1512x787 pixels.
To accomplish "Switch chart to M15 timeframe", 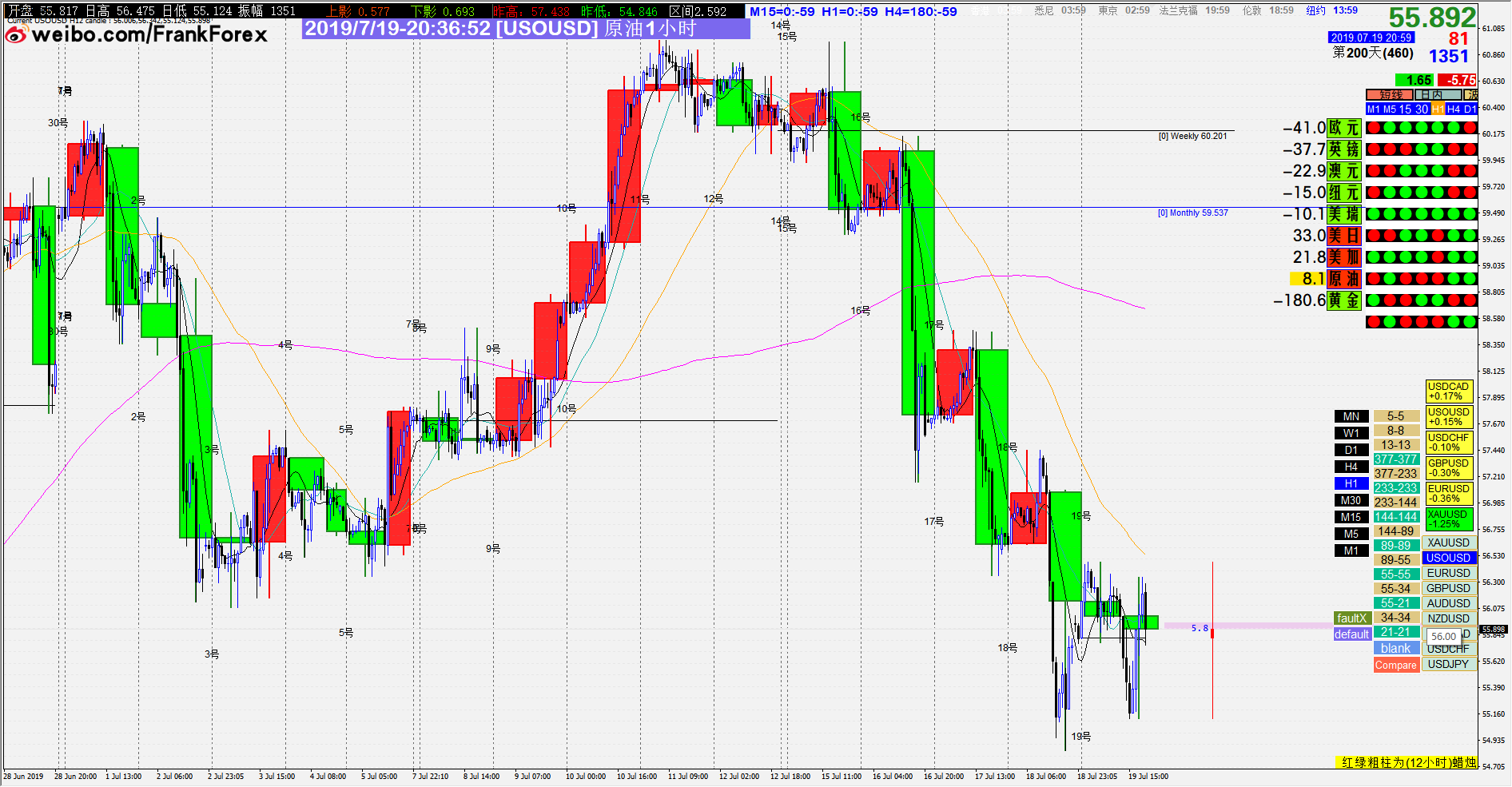I will click(x=1351, y=517).
